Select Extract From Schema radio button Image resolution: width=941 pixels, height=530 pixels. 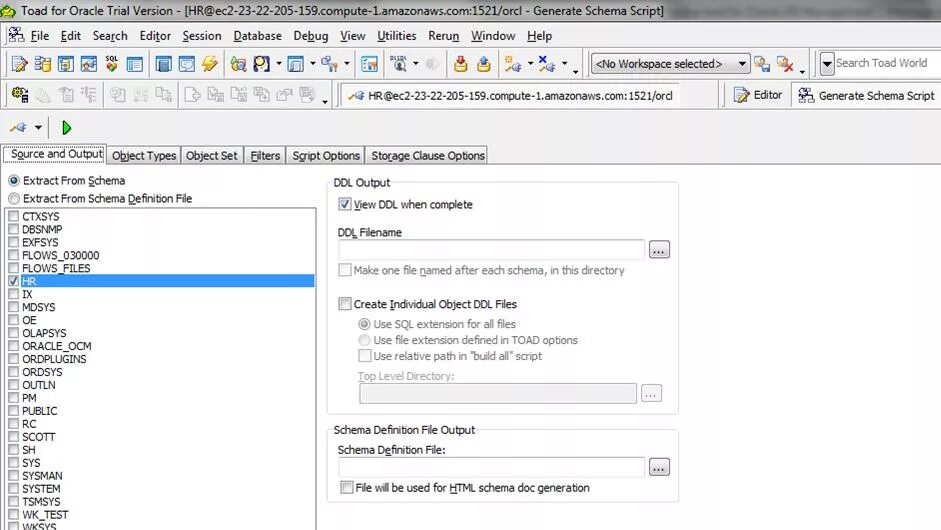point(13,181)
